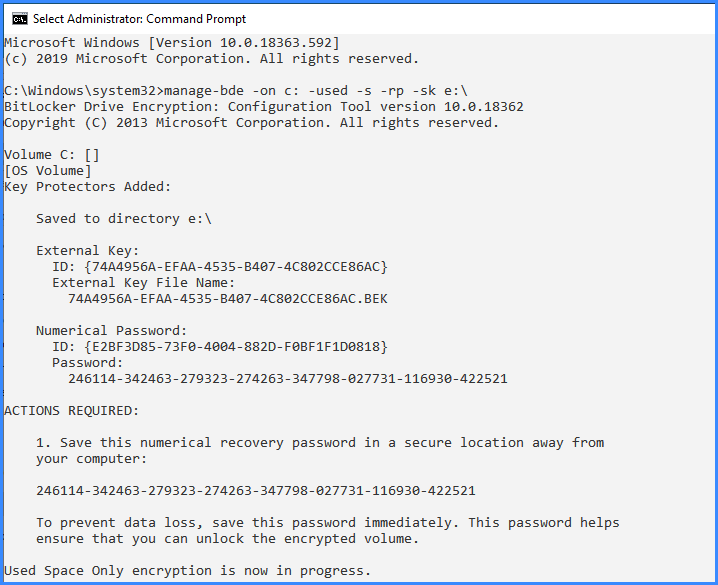Click the '[OS Volume]' text

pos(48,171)
